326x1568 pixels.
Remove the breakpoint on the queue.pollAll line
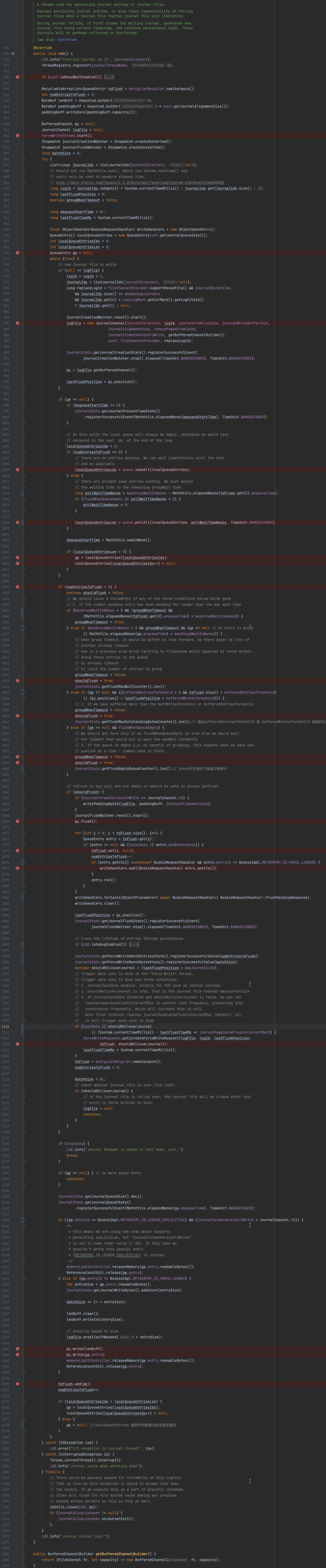click(18, 522)
